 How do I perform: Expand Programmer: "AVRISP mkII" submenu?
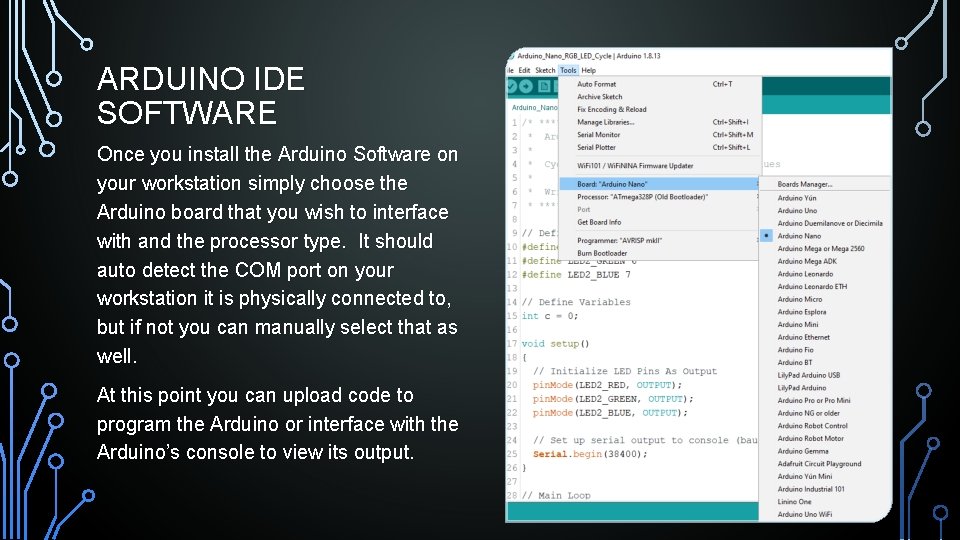tap(660, 241)
